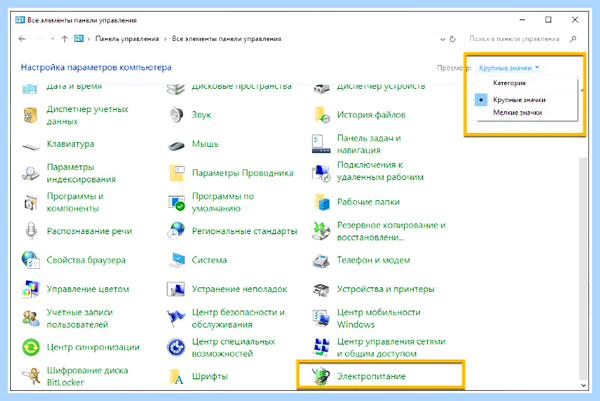Select the Крупные значки radio option

coord(481,100)
